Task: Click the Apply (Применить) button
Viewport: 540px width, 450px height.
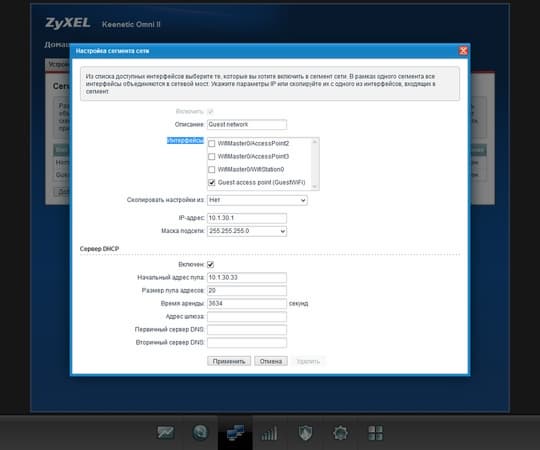Action: point(229,361)
